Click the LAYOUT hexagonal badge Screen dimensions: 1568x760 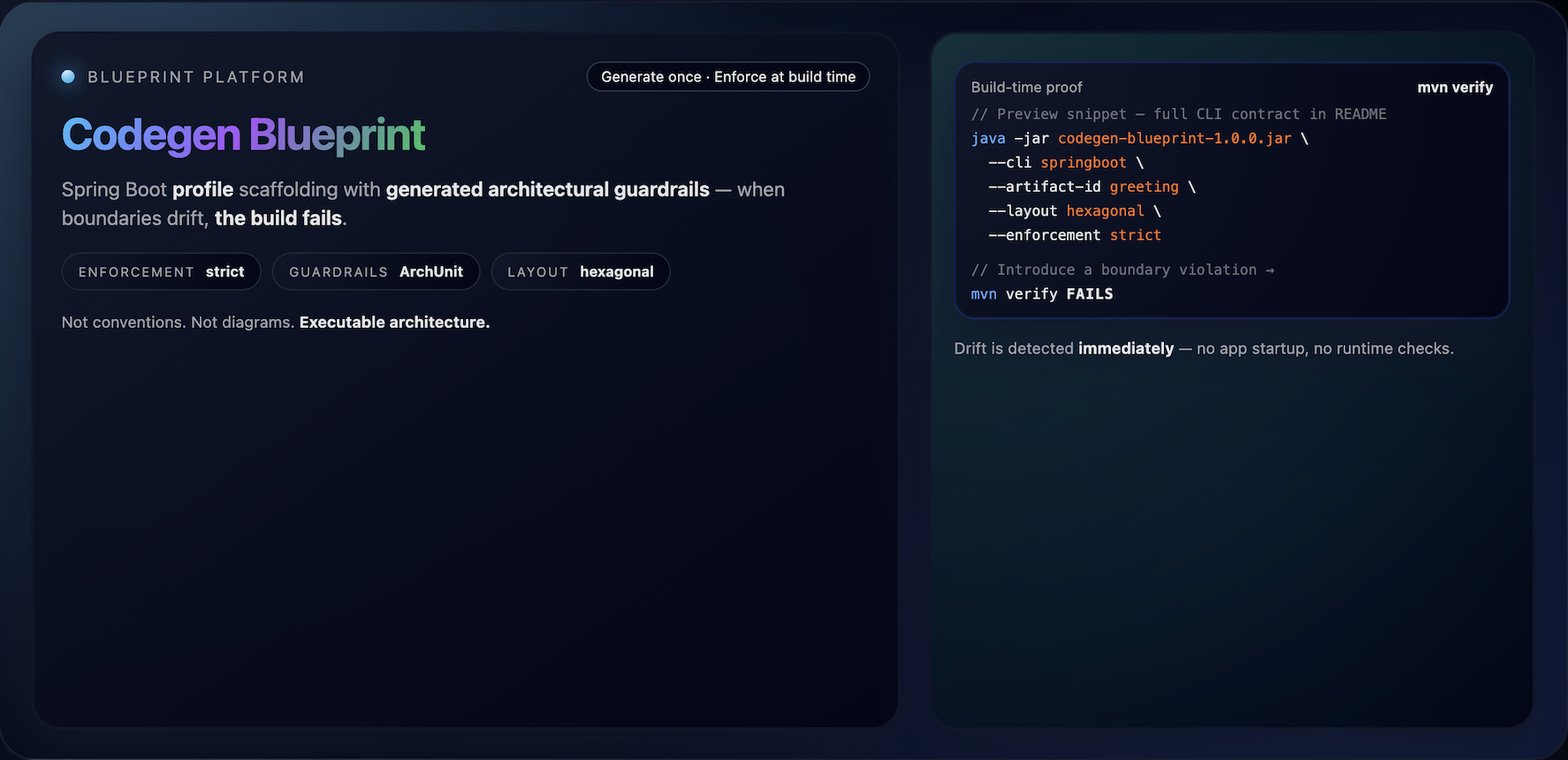(x=580, y=272)
